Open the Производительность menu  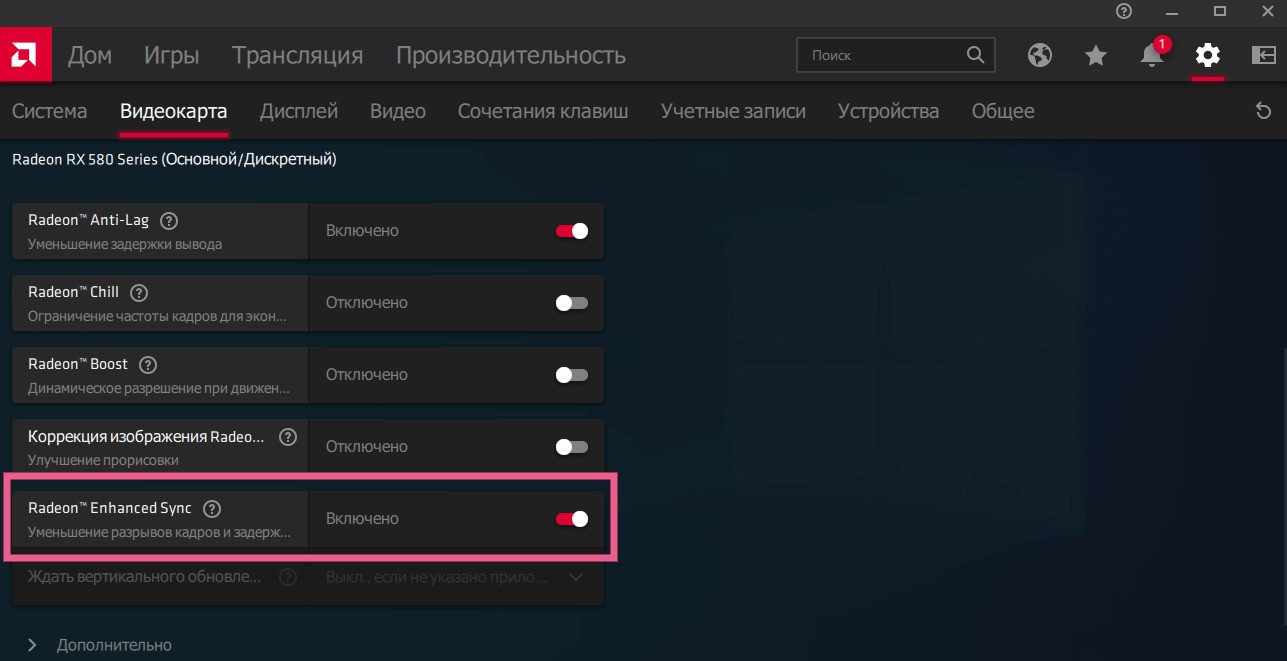click(511, 55)
